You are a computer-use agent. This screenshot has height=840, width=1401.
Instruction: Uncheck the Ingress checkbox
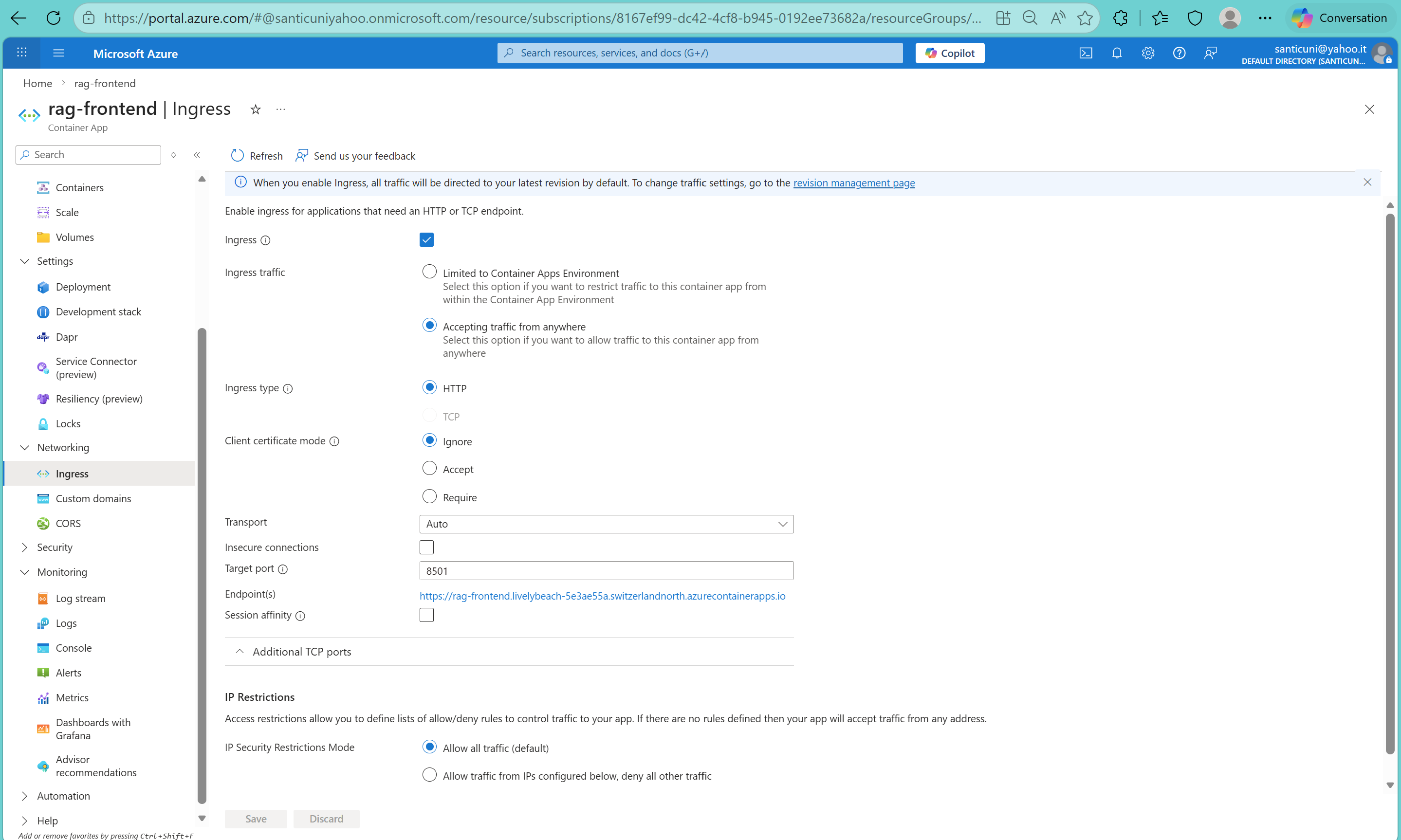point(426,239)
